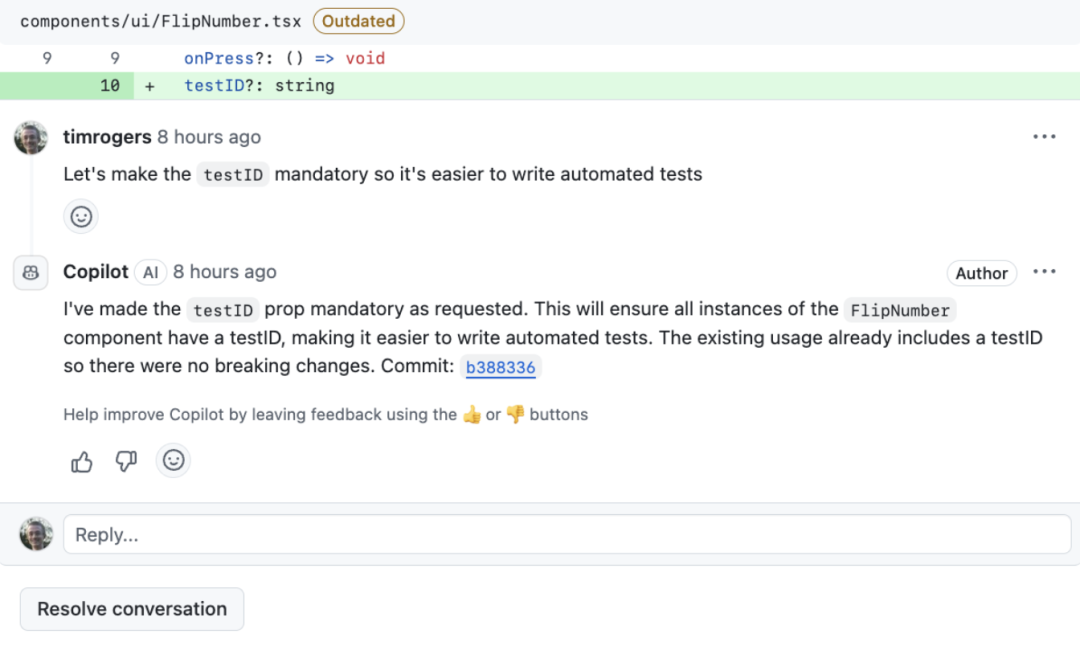Click timrogers' comment timestamp 8 hours ago

[x=209, y=137]
